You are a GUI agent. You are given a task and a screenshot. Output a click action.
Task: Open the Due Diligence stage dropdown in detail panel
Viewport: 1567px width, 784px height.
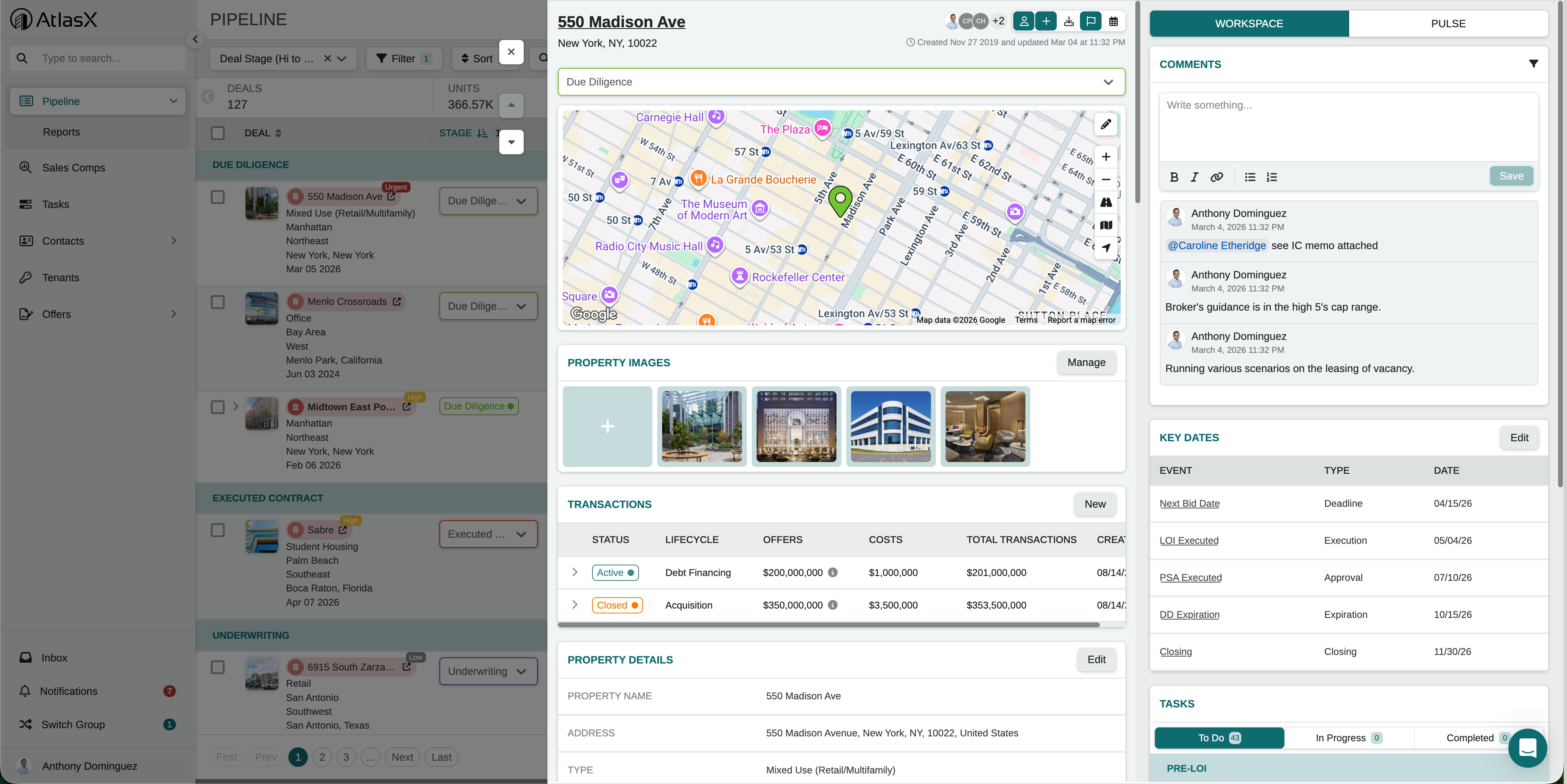(x=841, y=82)
